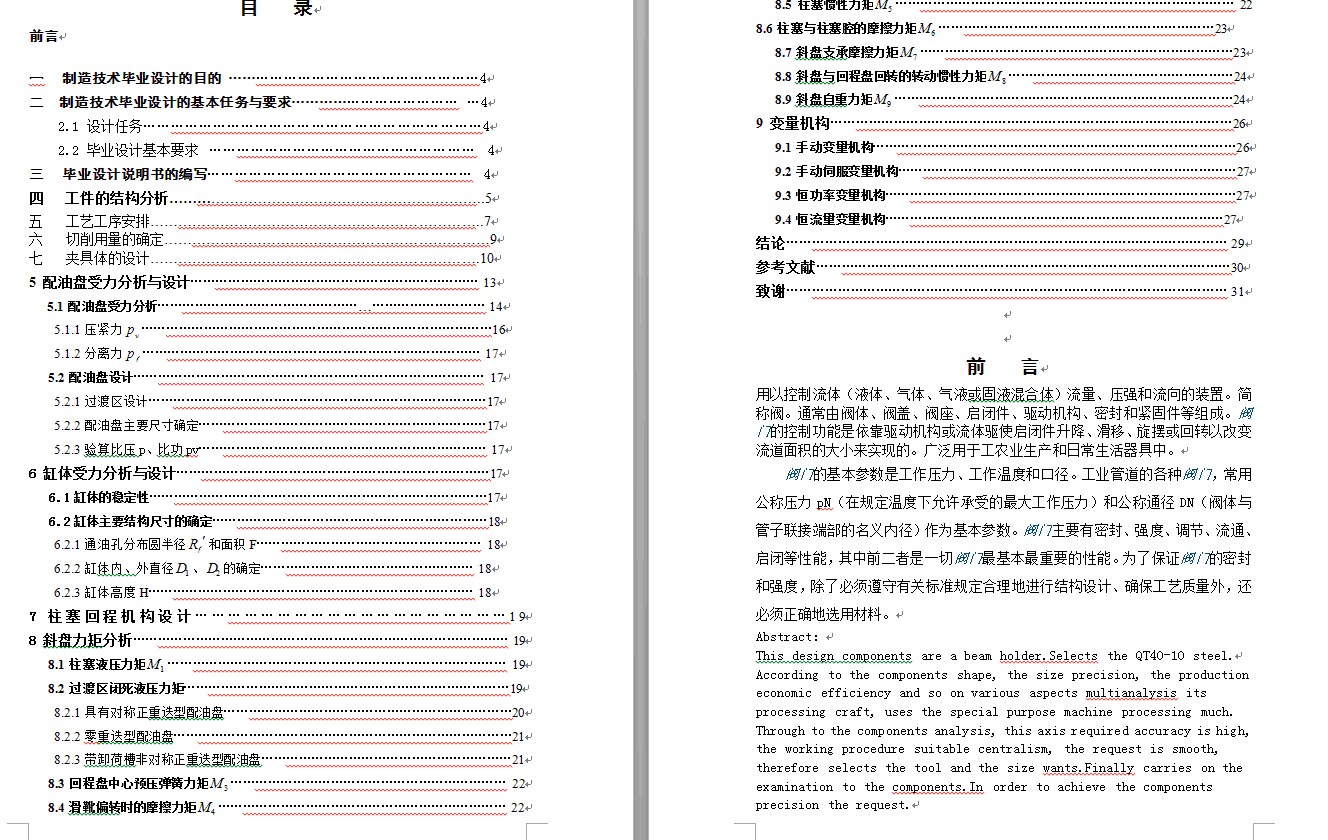Image resolution: width=1328 pixels, height=840 pixels.
Task: Select the 前言 entry in the contents list
Action: pos(43,36)
